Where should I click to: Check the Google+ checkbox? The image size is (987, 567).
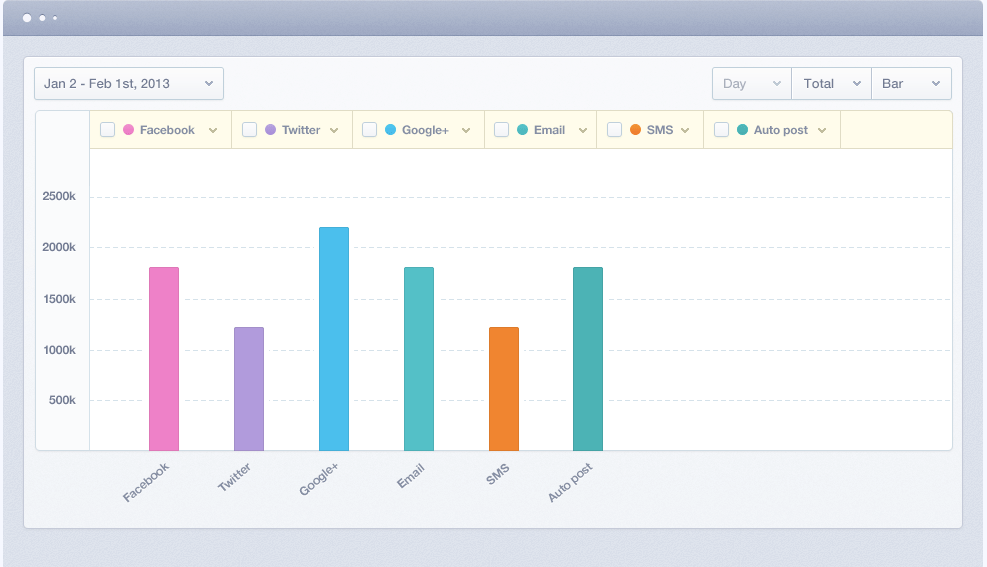coord(369,130)
